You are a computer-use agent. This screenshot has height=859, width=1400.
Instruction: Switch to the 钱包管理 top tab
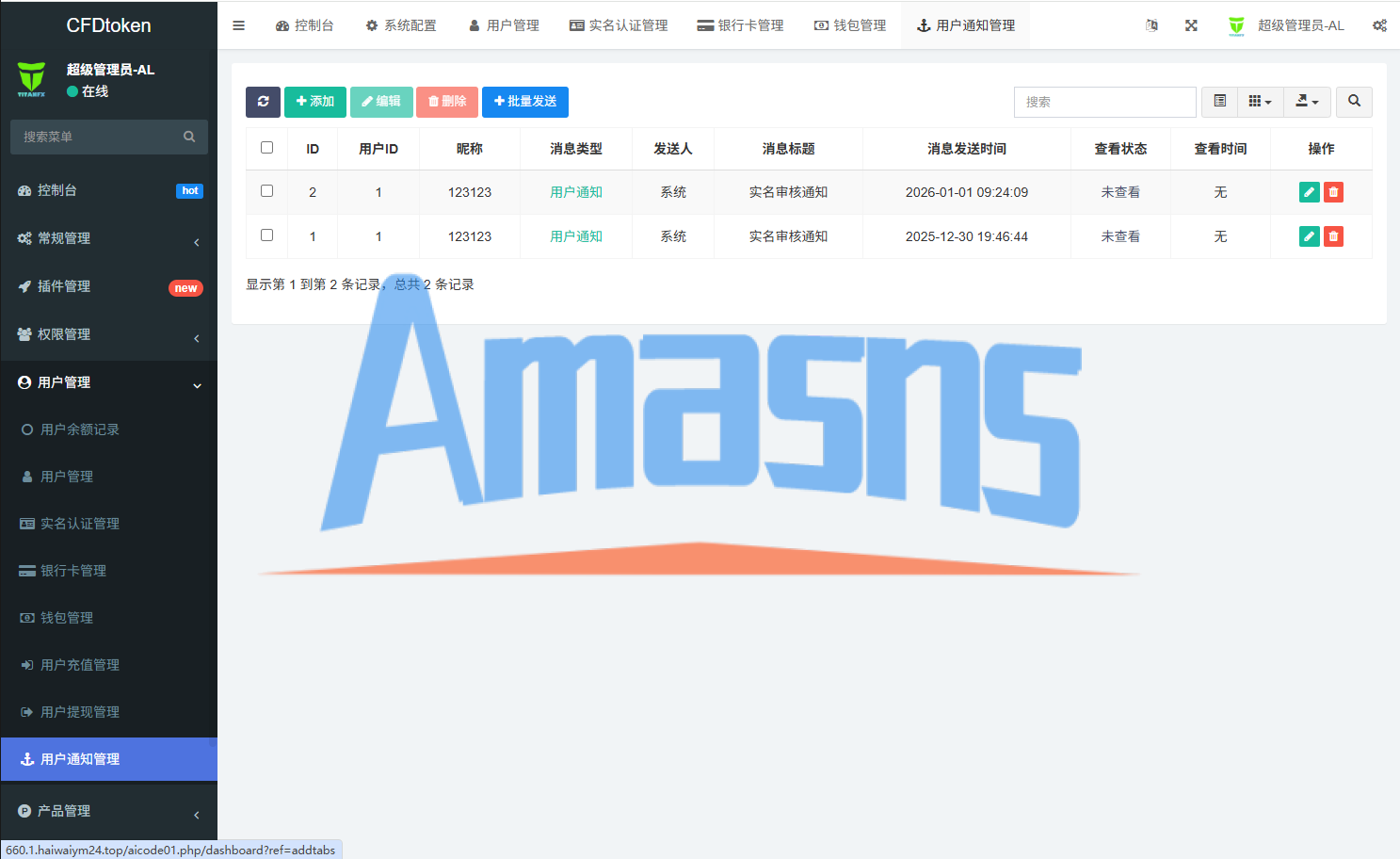pos(850,25)
